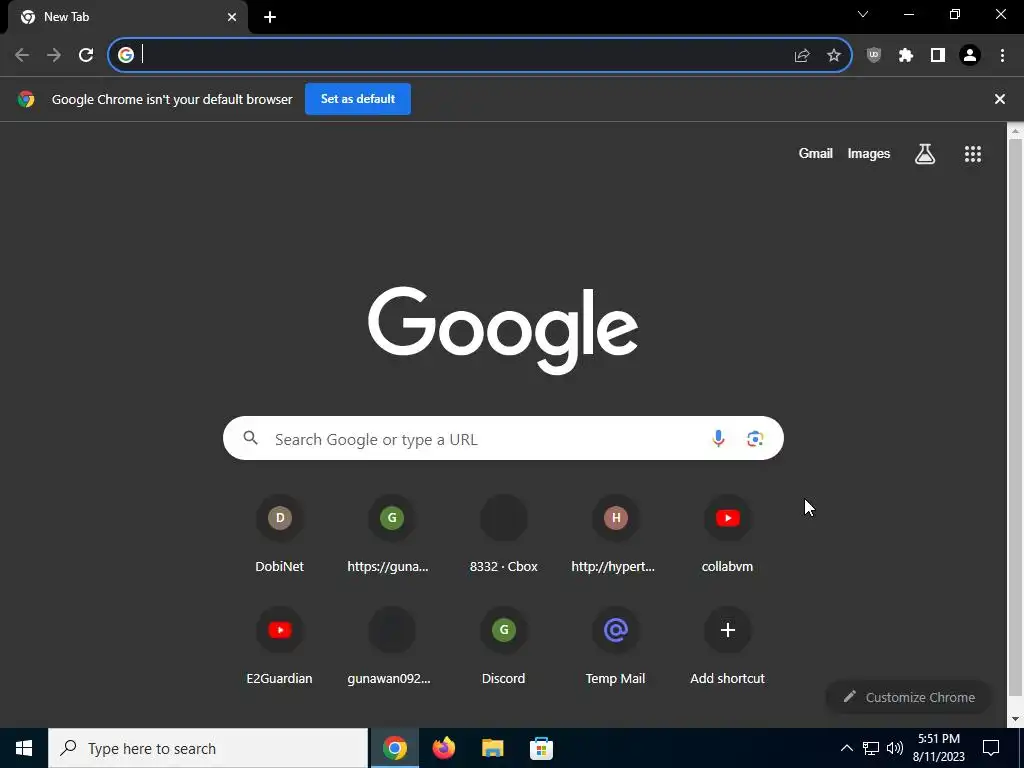Open the uBlock shield extension icon

874,56
